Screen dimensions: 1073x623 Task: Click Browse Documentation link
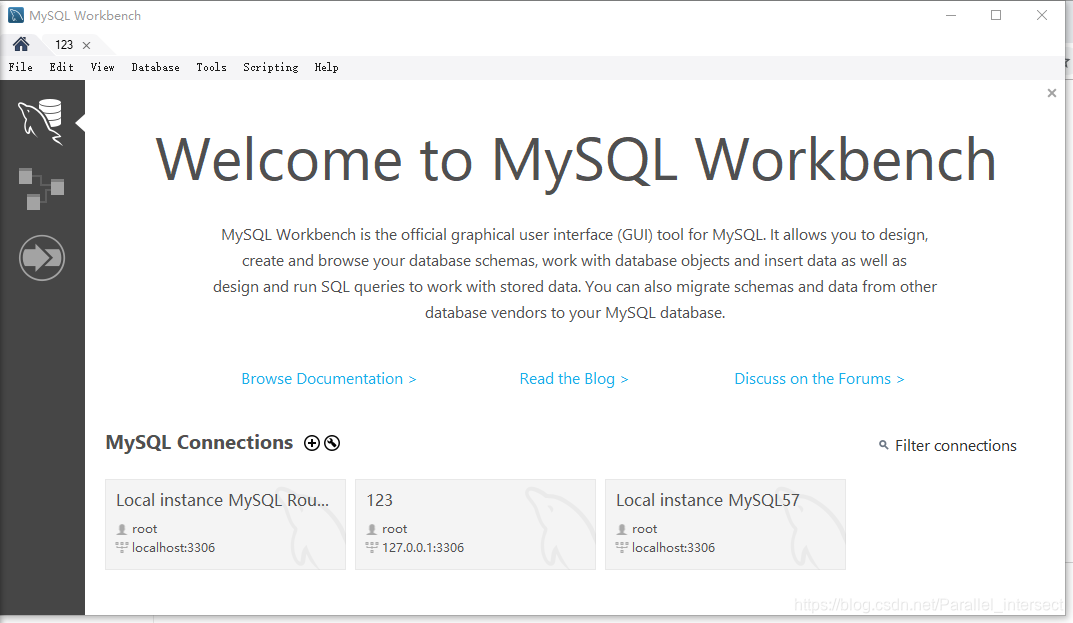click(x=328, y=379)
